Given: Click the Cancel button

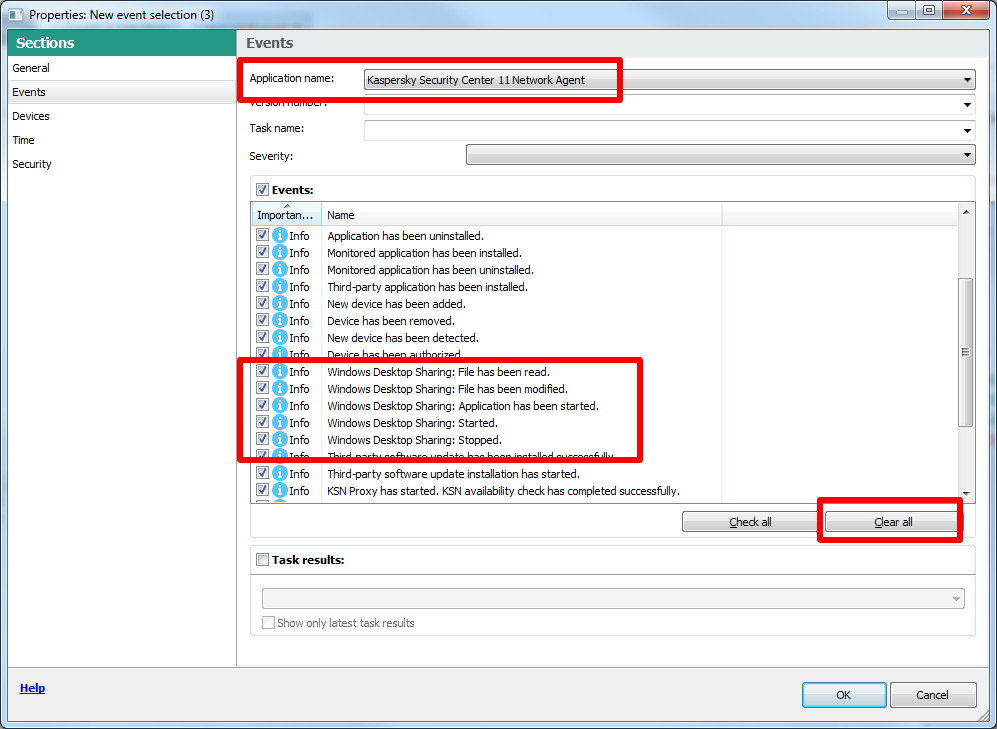Looking at the screenshot, I should coord(932,695).
